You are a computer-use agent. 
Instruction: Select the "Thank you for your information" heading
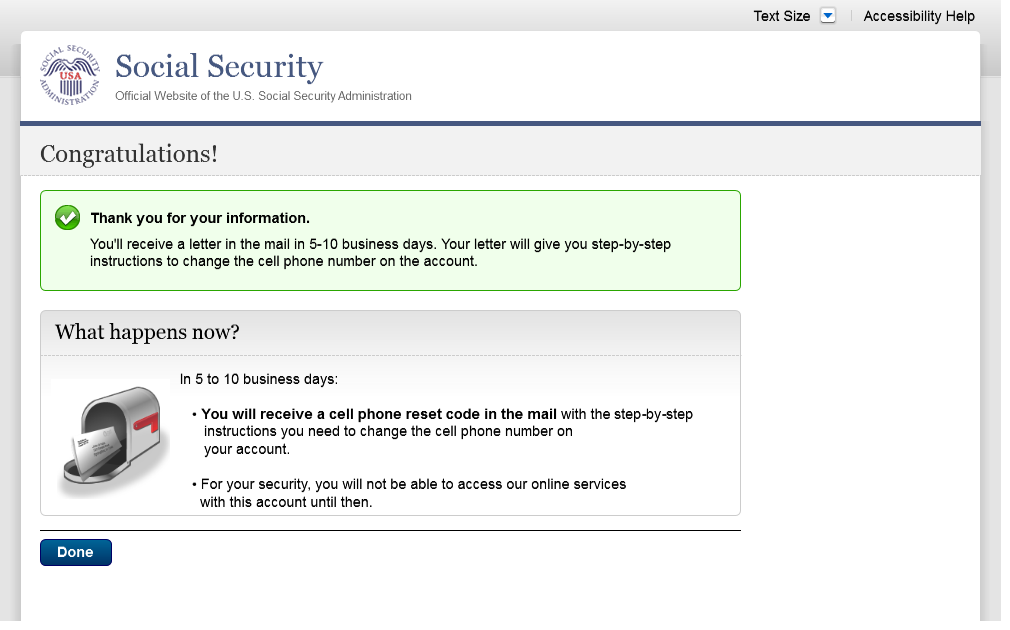coord(200,218)
